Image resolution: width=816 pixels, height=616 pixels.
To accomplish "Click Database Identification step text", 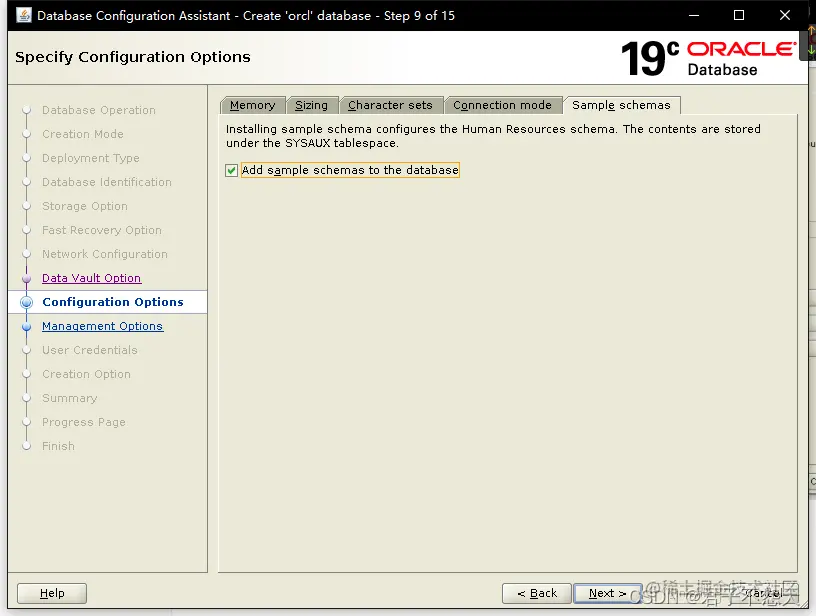I will (107, 182).
